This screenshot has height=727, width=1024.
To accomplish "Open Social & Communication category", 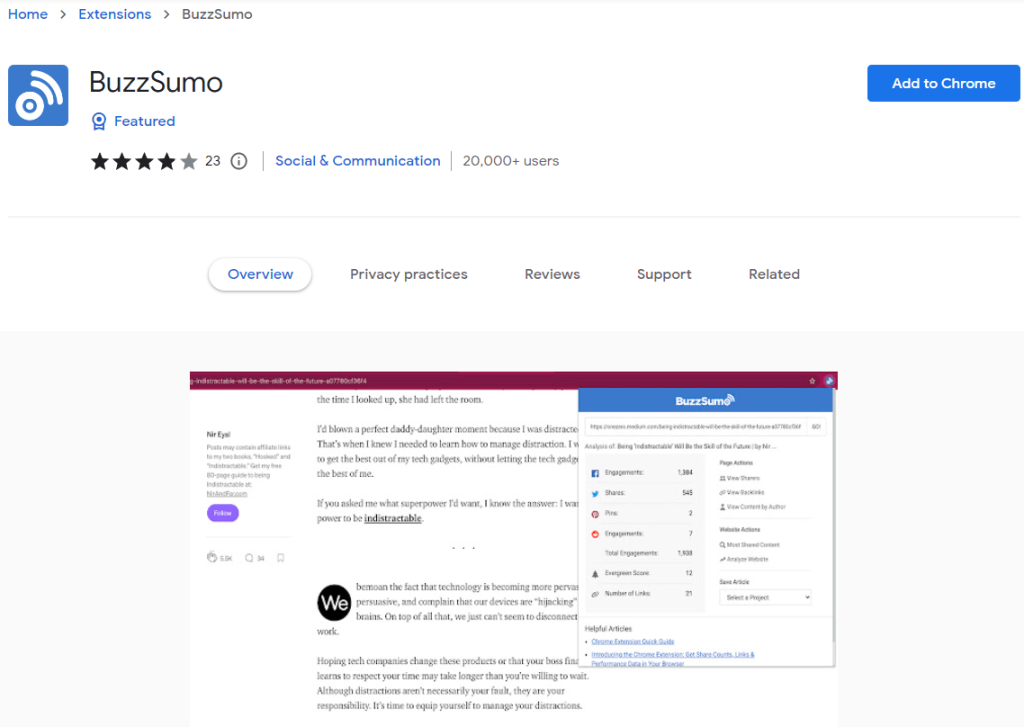I will (x=357, y=161).
